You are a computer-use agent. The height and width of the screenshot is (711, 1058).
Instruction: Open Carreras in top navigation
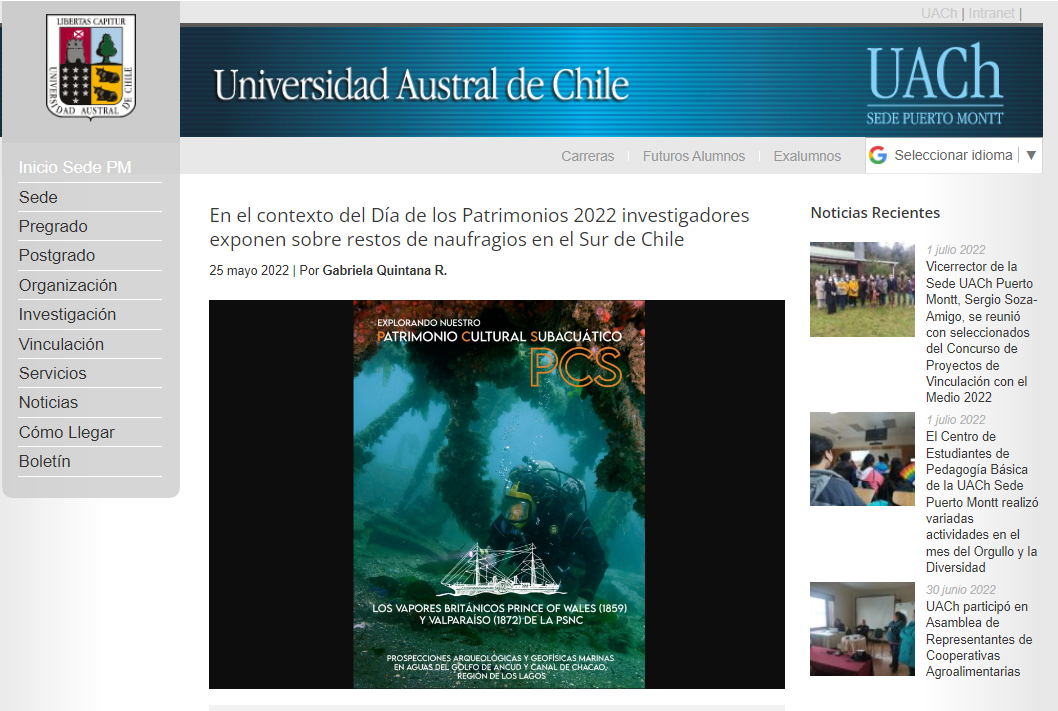pos(587,156)
